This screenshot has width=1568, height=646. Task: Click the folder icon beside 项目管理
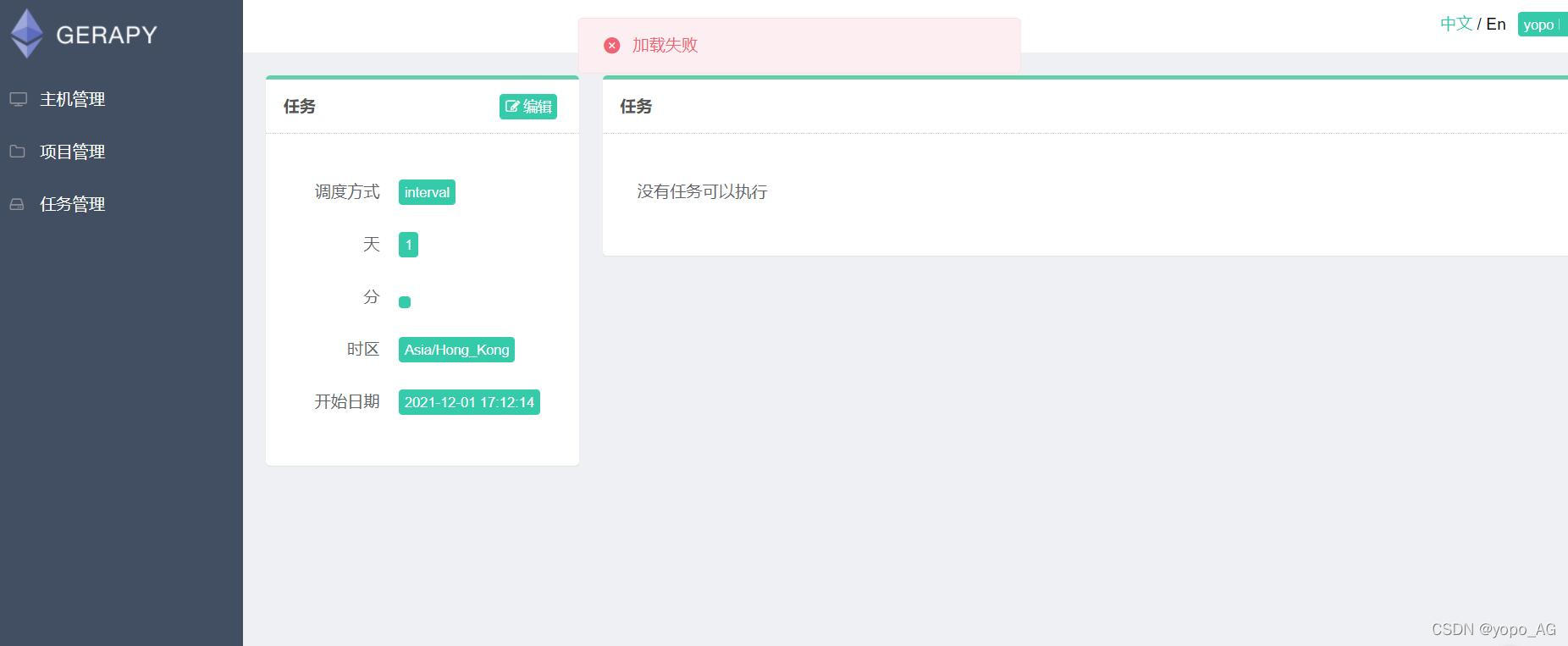(x=19, y=152)
